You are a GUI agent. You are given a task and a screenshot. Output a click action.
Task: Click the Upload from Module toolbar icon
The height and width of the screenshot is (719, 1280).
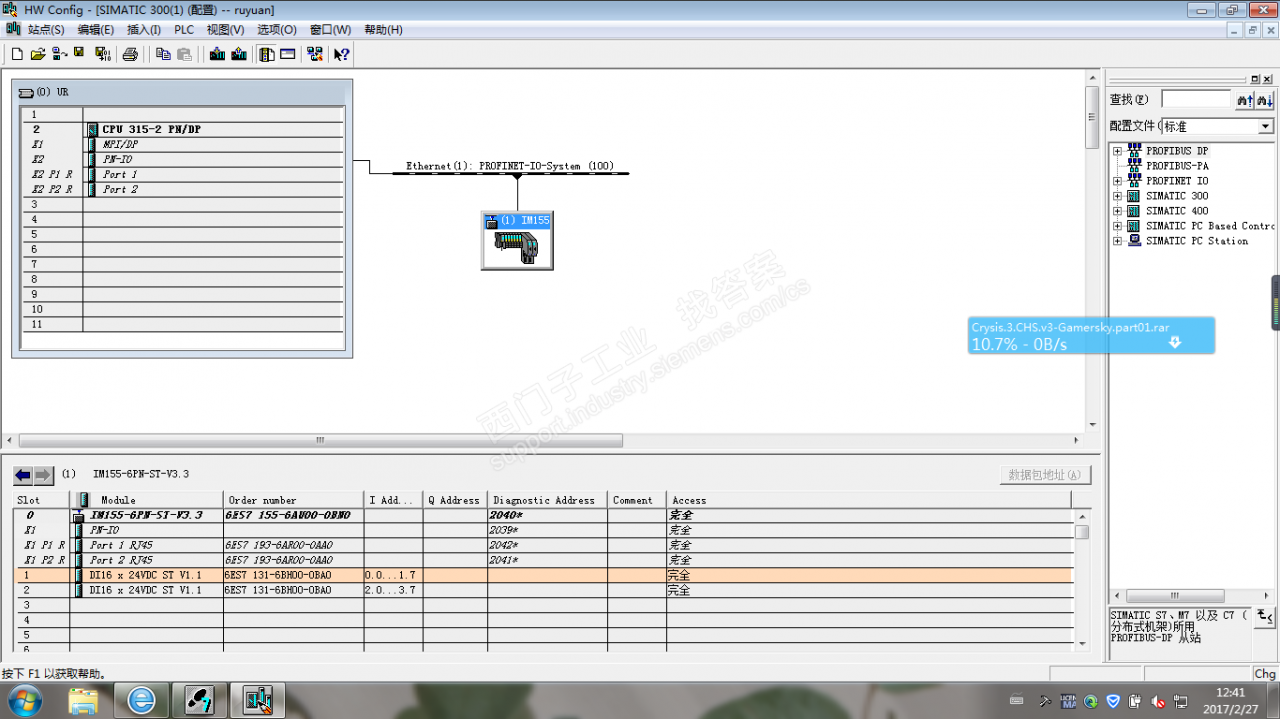tap(239, 54)
